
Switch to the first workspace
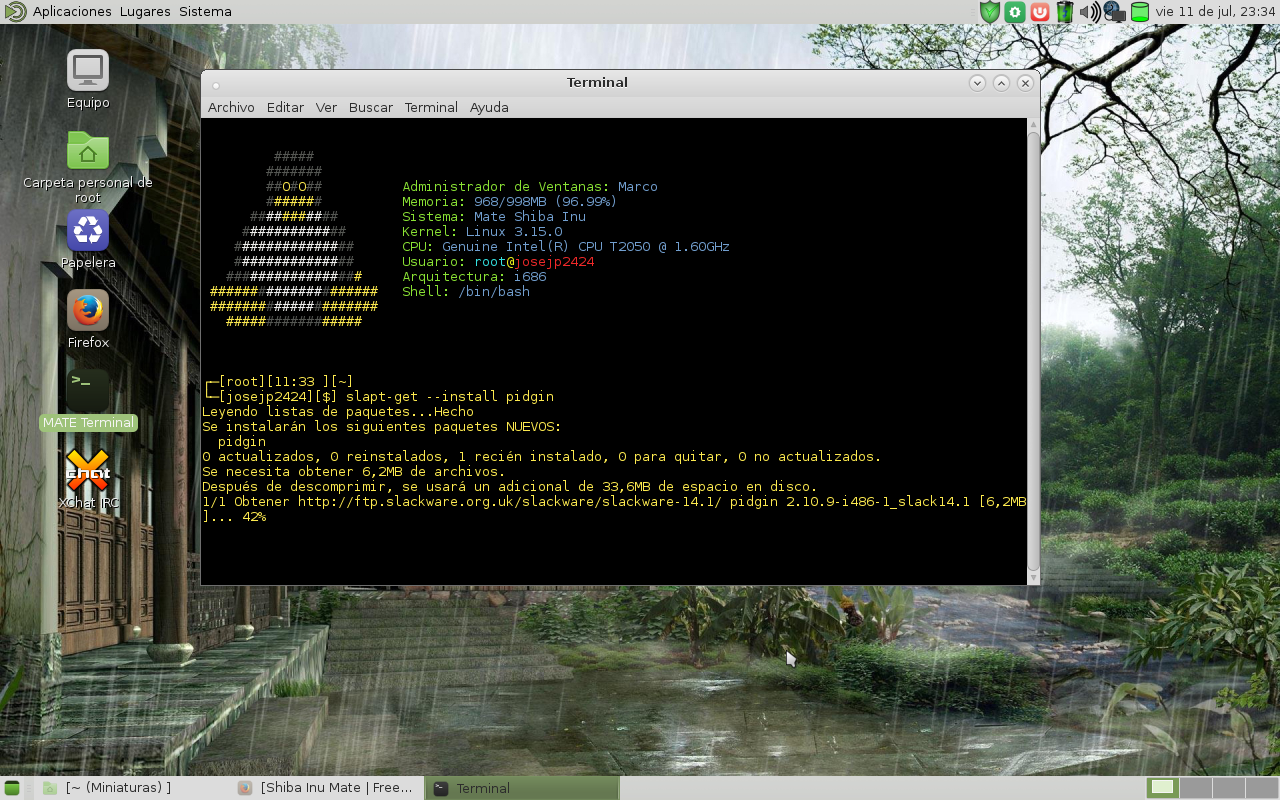1162,788
